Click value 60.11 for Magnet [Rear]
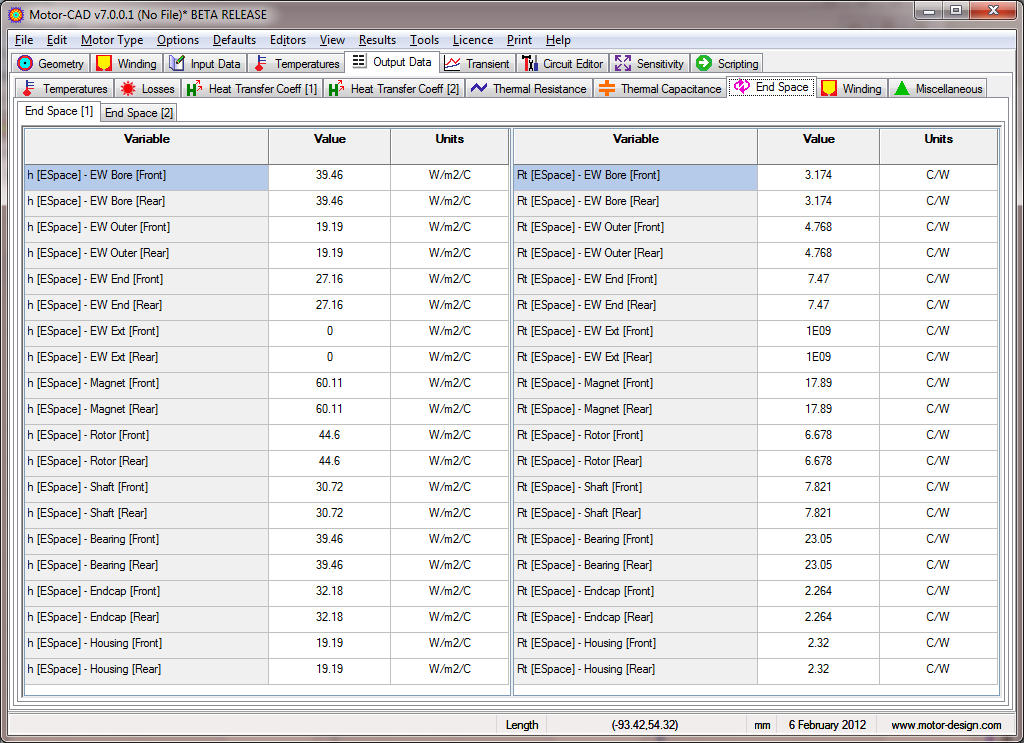Image resolution: width=1024 pixels, height=743 pixels. (329, 409)
